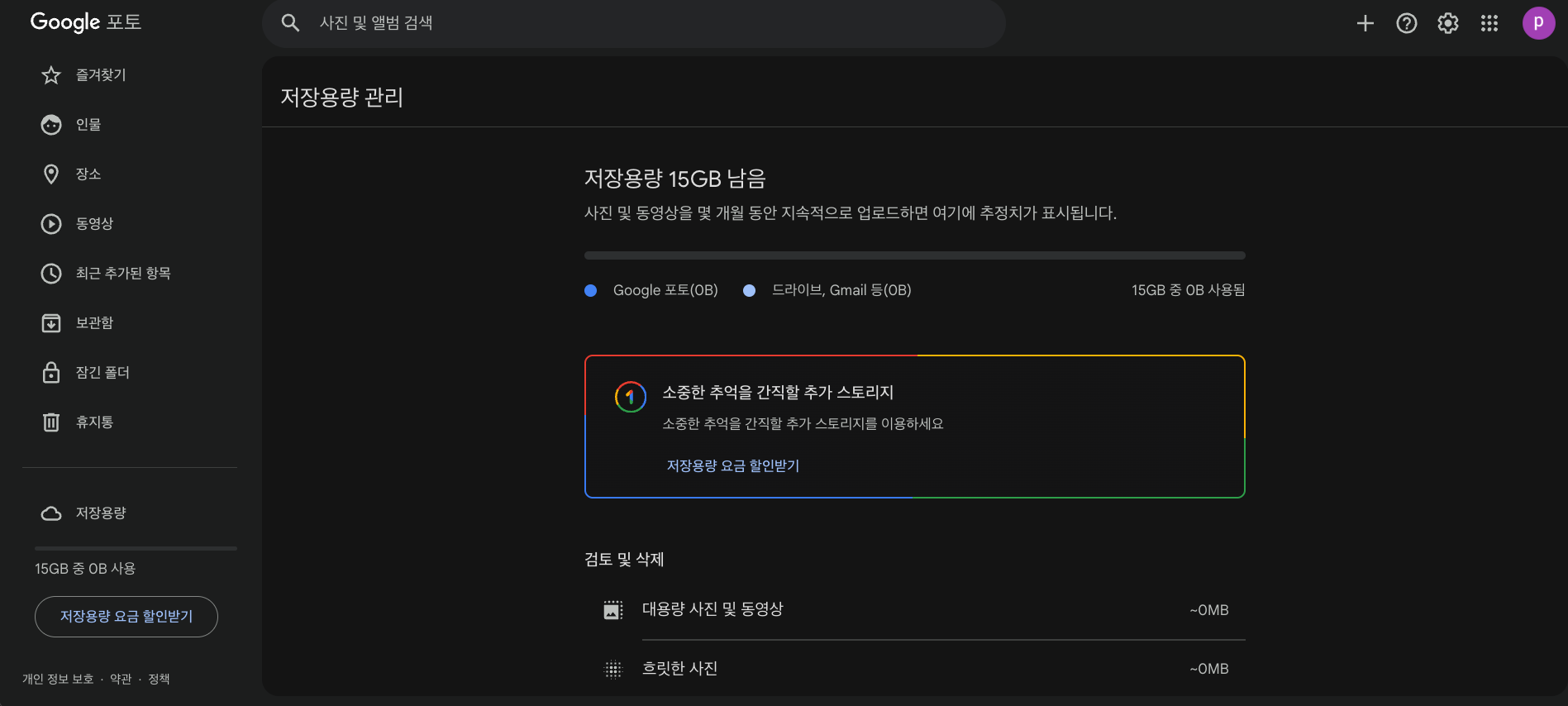This screenshot has height=706, width=1568.
Task: Open 저장용량 storage in the sidebar
Action: (99, 513)
